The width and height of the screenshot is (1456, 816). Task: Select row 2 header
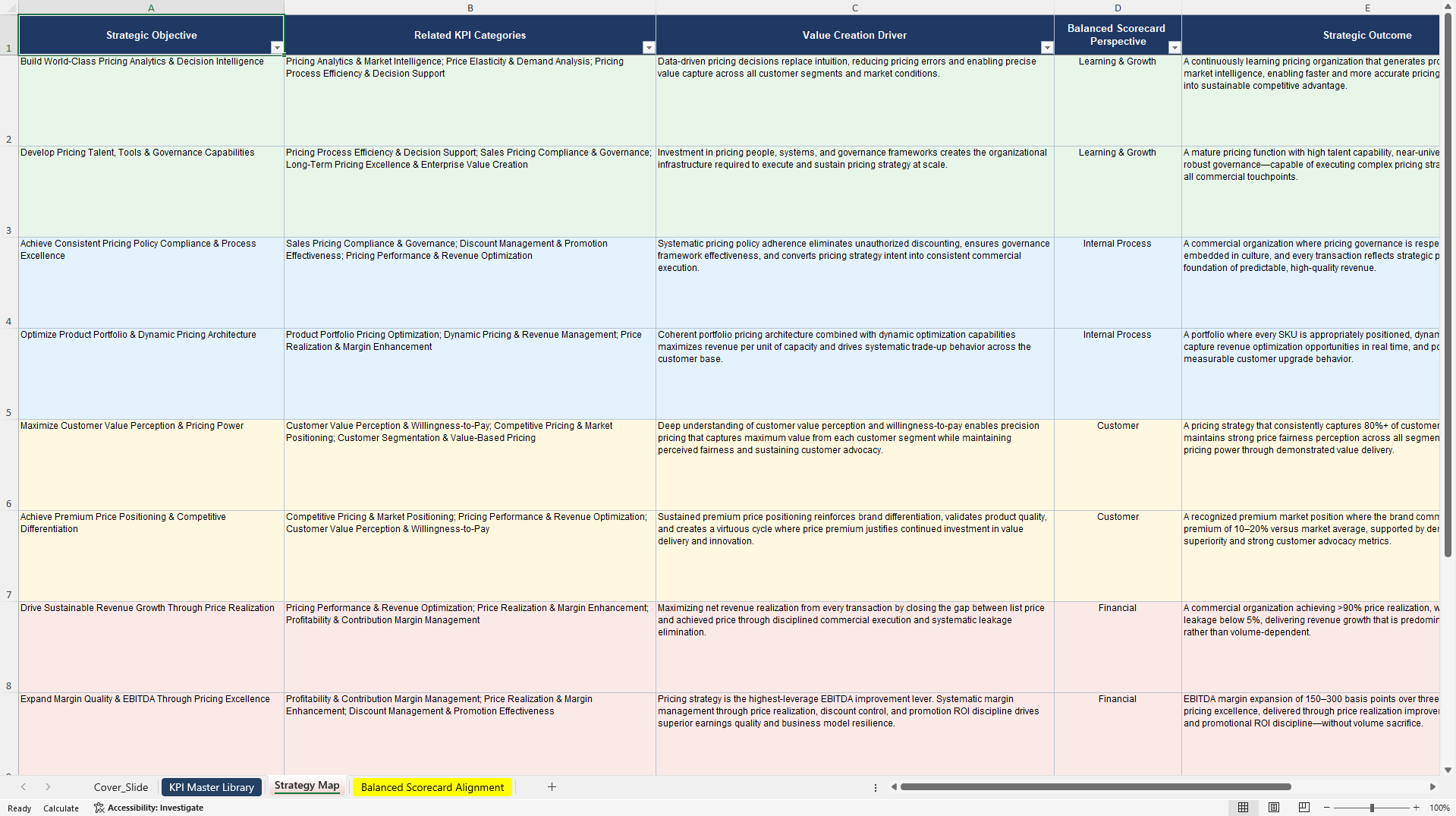(x=9, y=100)
